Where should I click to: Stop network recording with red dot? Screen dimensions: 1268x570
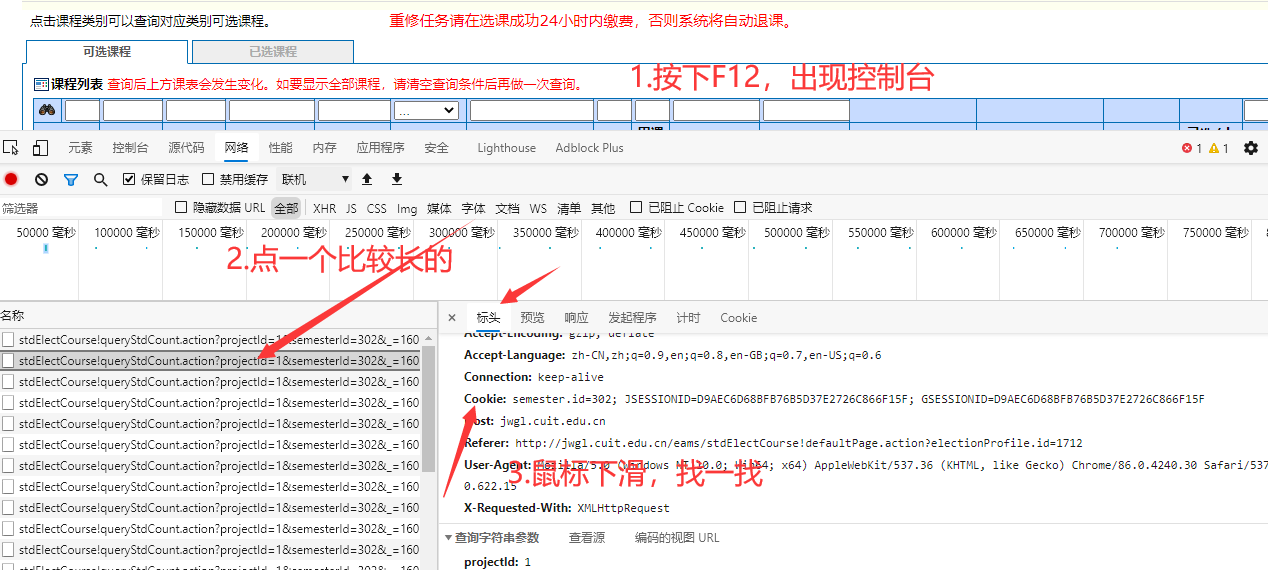[x=11, y=179]
